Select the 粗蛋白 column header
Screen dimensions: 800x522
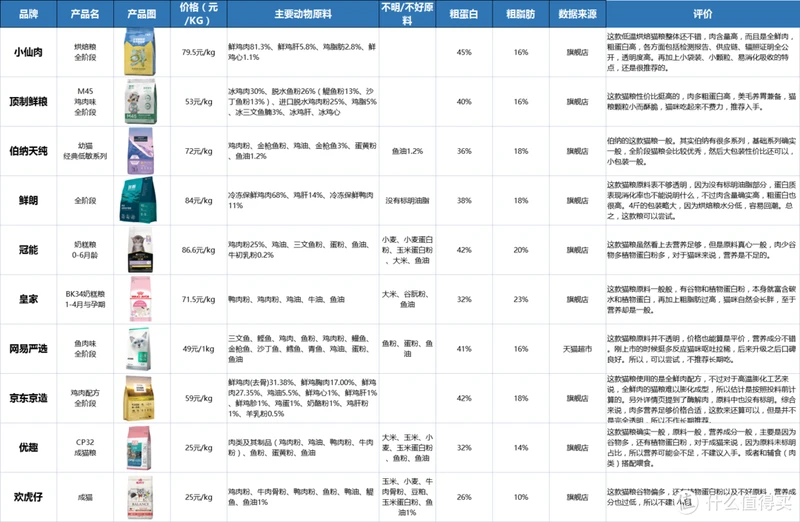(464, 14)
